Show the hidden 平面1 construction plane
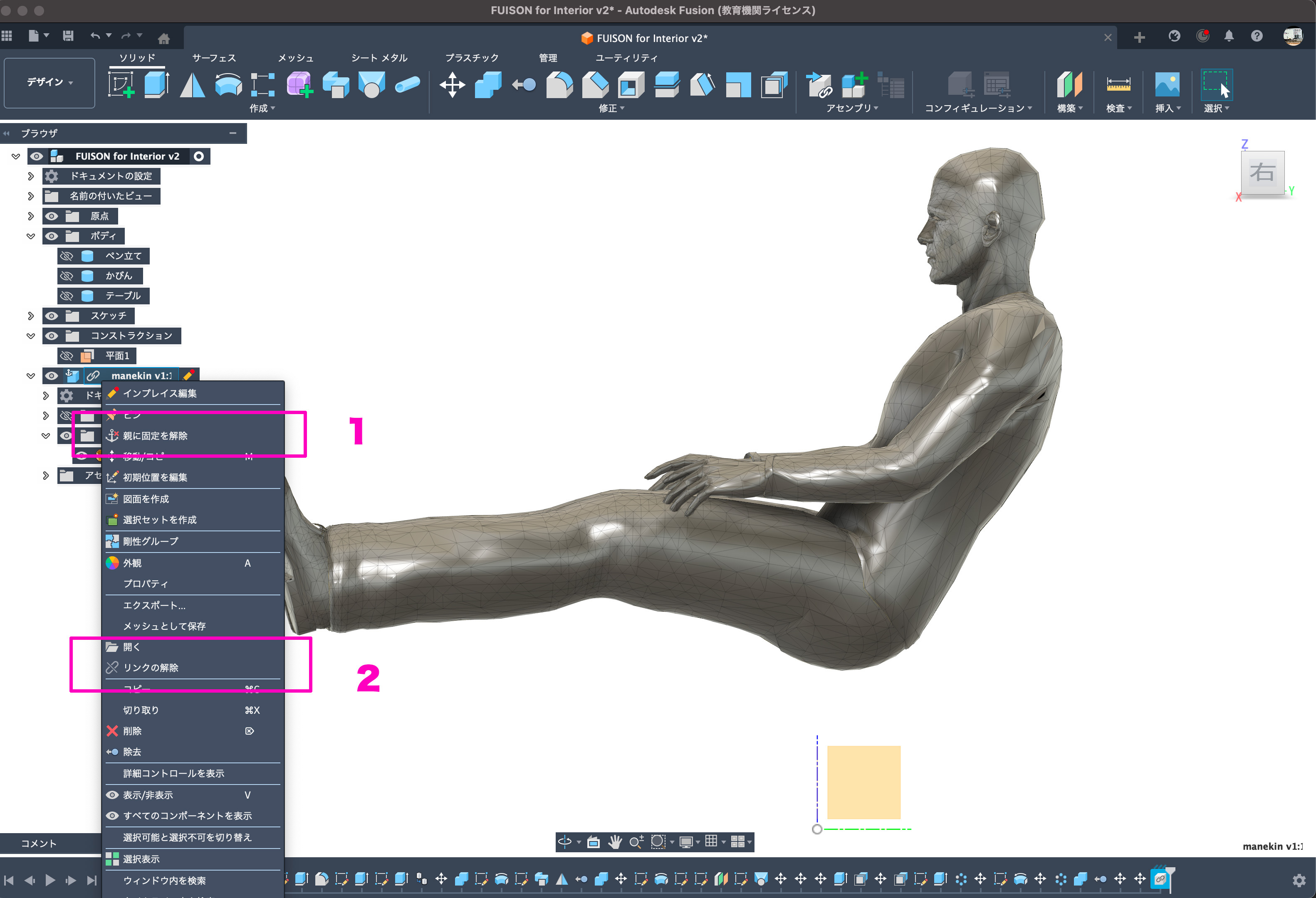1316x898 pixels. point(67,356)
